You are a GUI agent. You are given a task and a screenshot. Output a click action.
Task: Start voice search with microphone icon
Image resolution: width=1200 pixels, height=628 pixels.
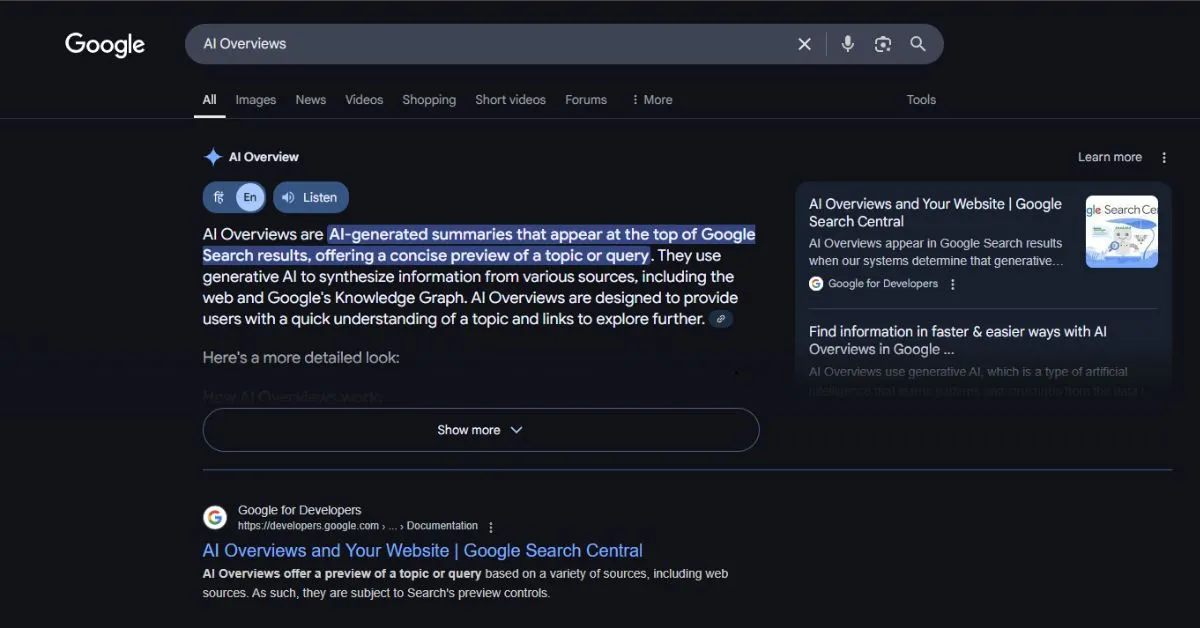point(848,44)
